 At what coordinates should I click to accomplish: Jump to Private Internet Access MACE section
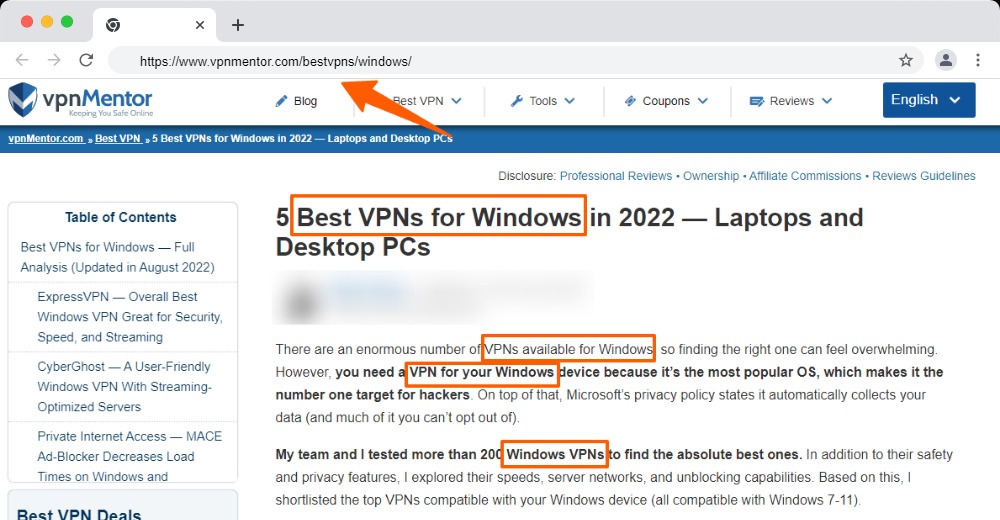tap(129, 456)
